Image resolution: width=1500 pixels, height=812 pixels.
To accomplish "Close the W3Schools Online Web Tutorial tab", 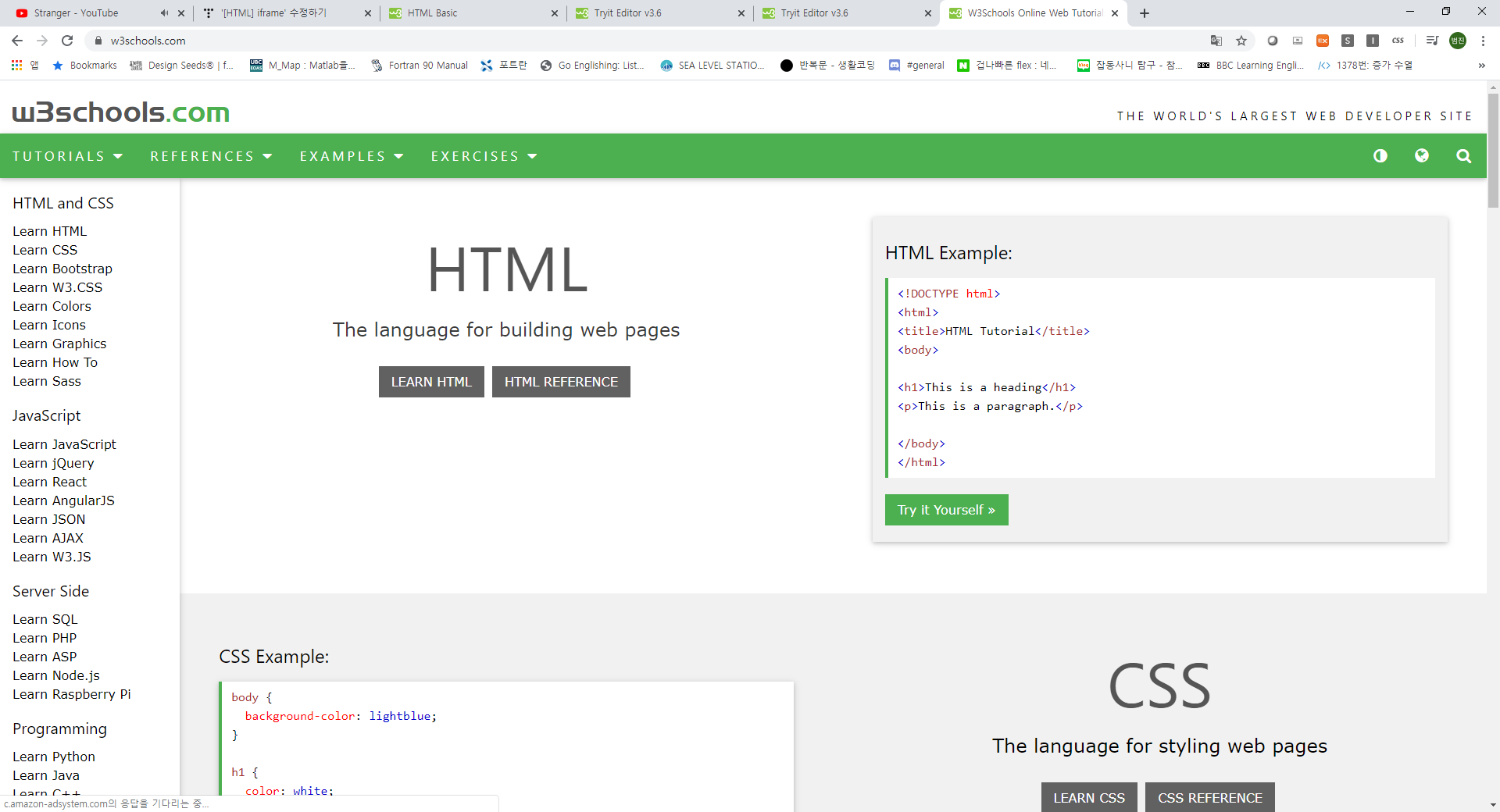I will tap(1115, 13).
